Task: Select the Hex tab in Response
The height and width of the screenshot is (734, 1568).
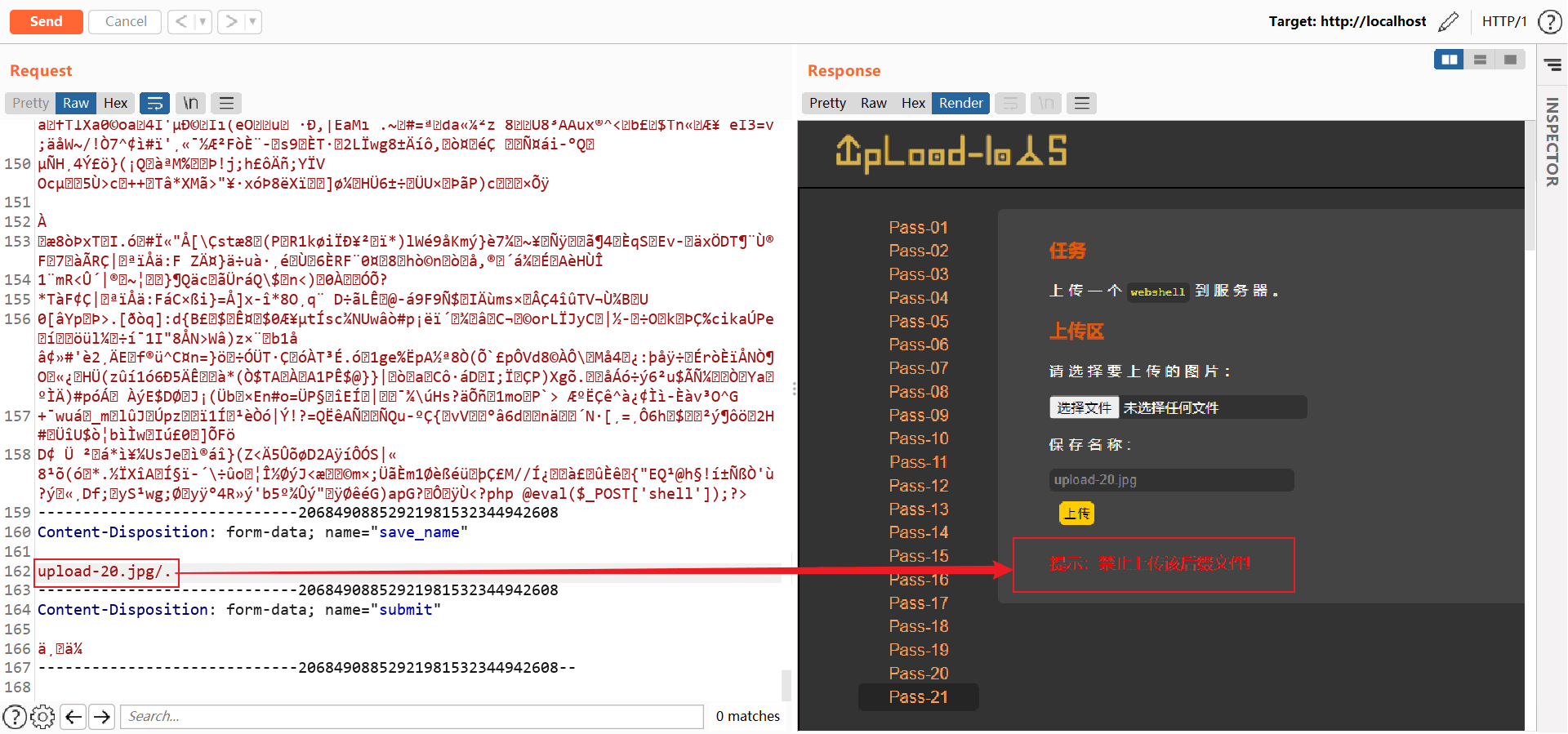Action: [x=913, y=103]
